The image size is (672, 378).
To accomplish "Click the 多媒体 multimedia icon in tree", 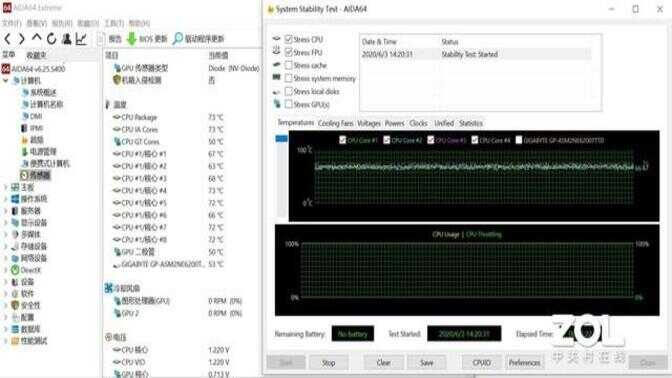I will click(15, 234).
